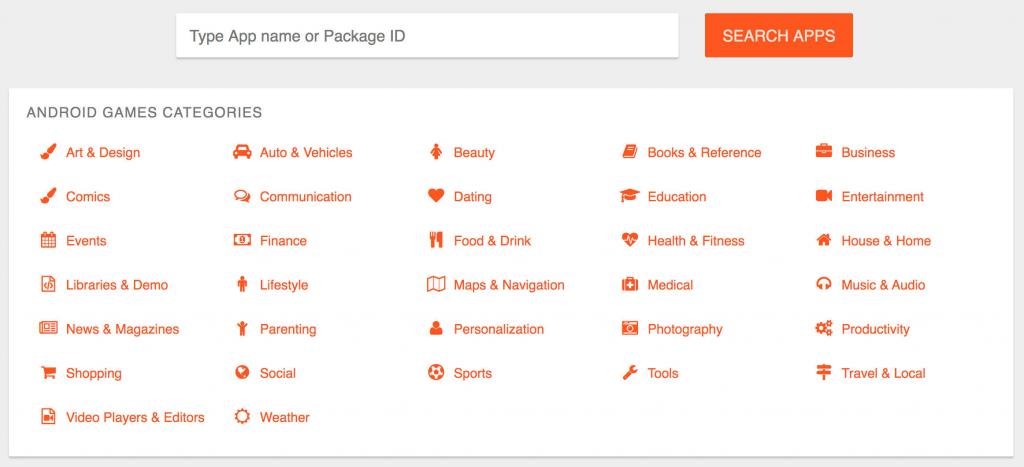Click the graduation cap Education icon

(x=629, y=197)
